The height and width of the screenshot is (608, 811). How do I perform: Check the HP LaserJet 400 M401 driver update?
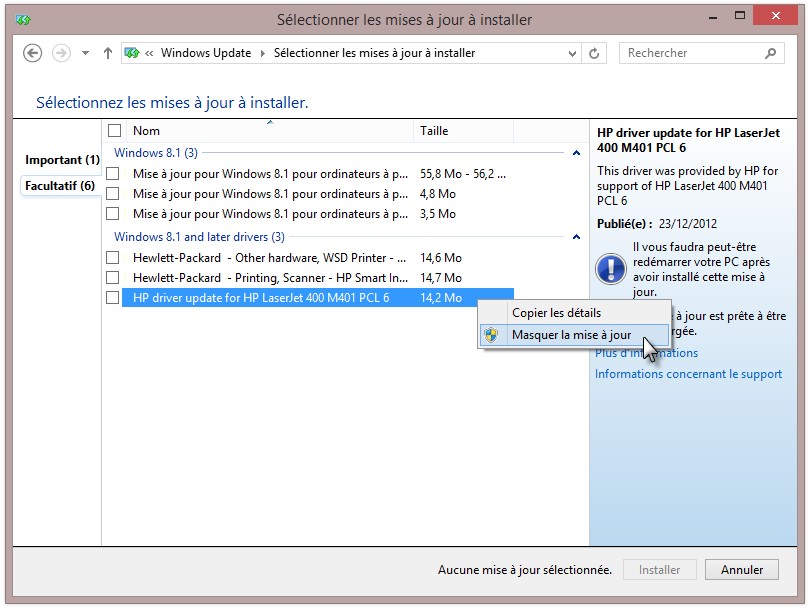tap(113, 298)
